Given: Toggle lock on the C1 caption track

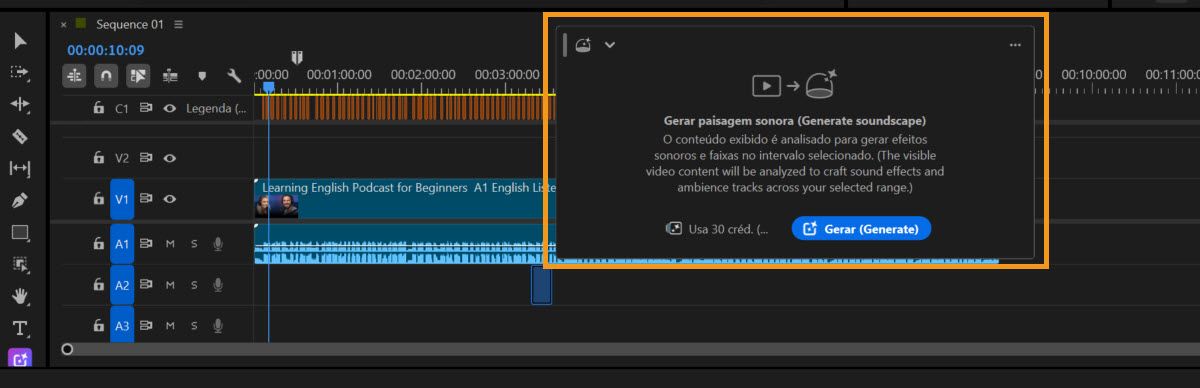Looking at the screenshot, I should (x=98, y=108).
